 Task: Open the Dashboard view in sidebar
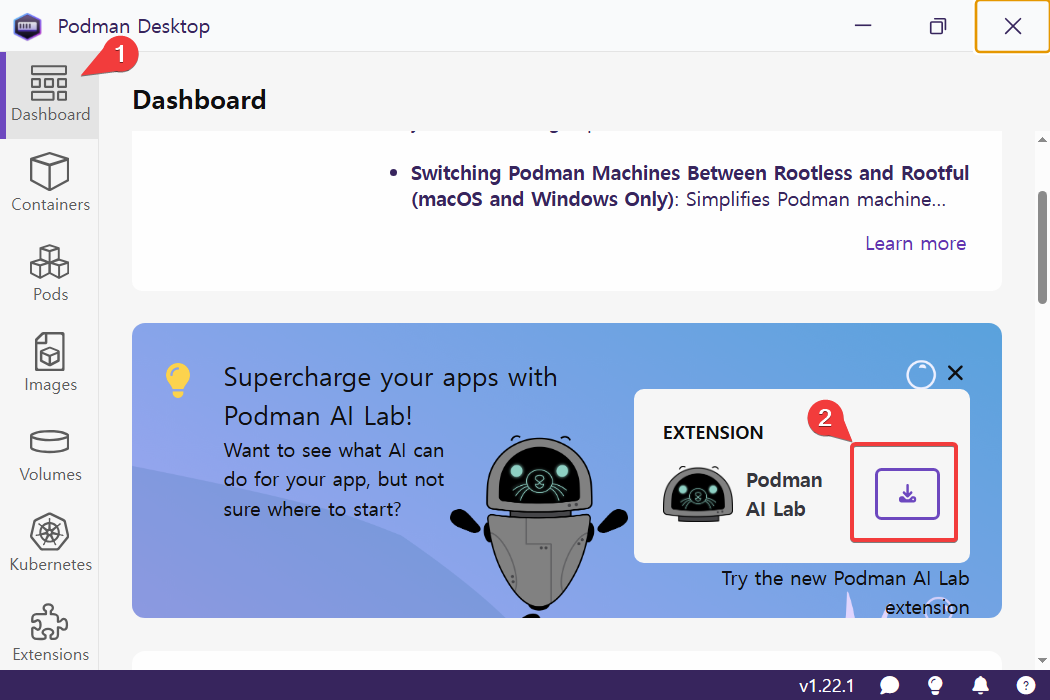tap(50, 95)
